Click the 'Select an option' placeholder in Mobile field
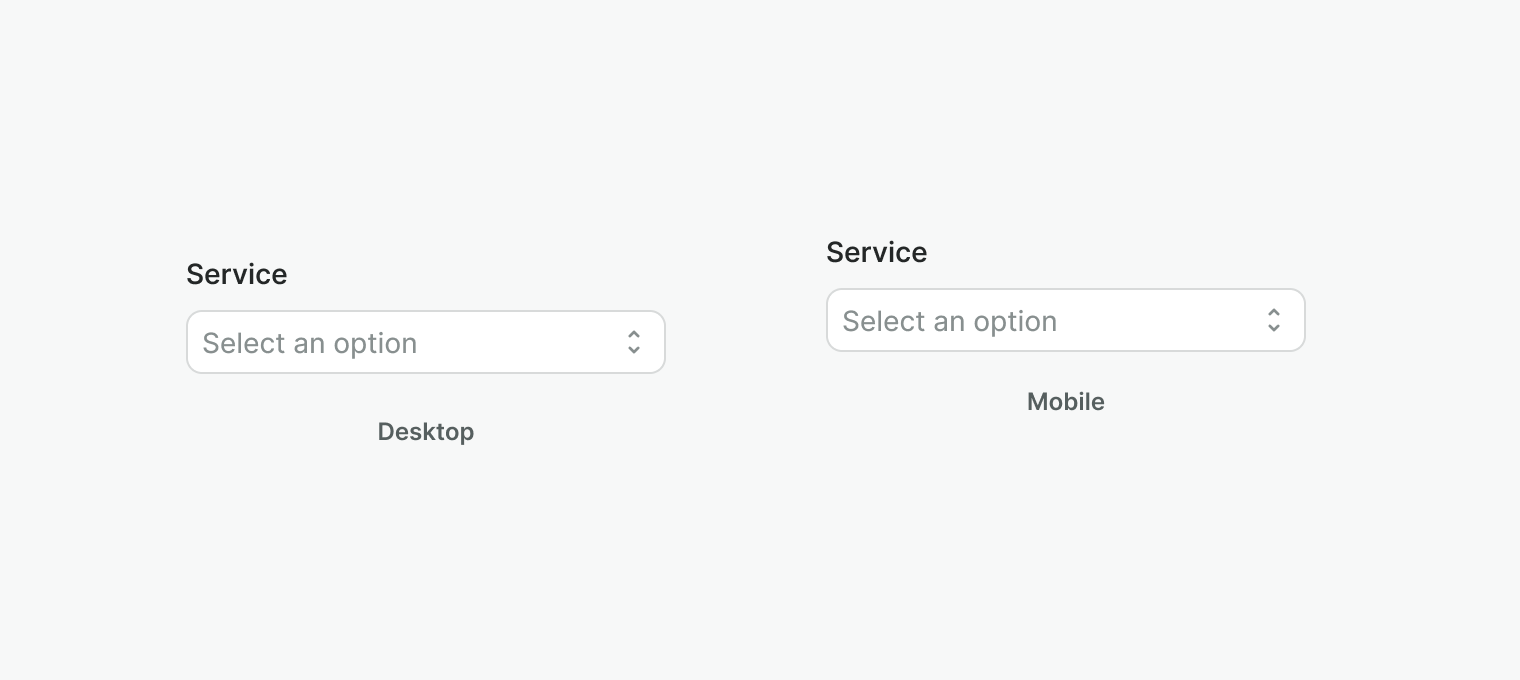This screenshot has width=1520, height=680. pos(950,321)
